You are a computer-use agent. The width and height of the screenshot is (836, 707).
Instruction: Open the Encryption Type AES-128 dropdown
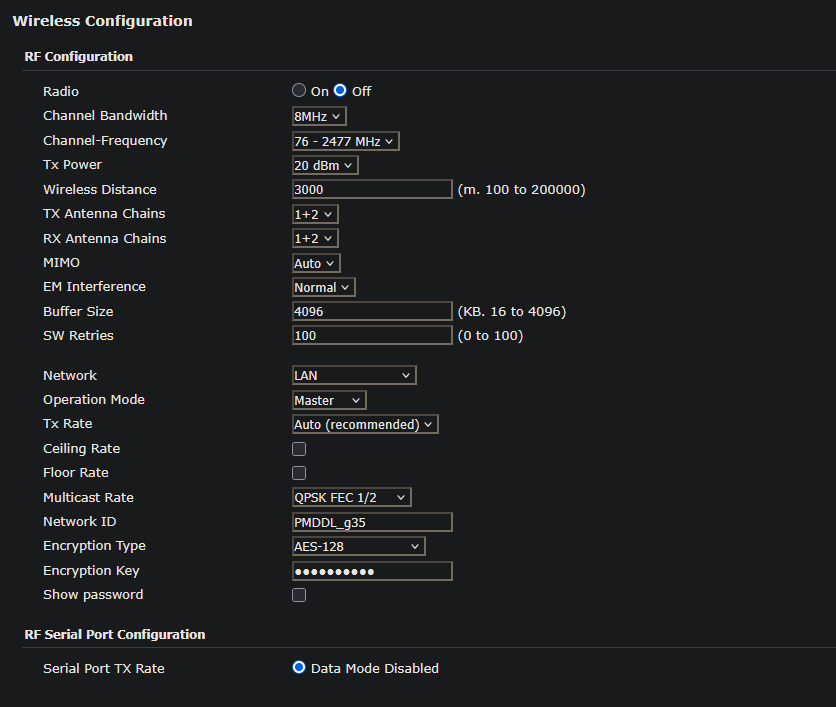(359, 547)
